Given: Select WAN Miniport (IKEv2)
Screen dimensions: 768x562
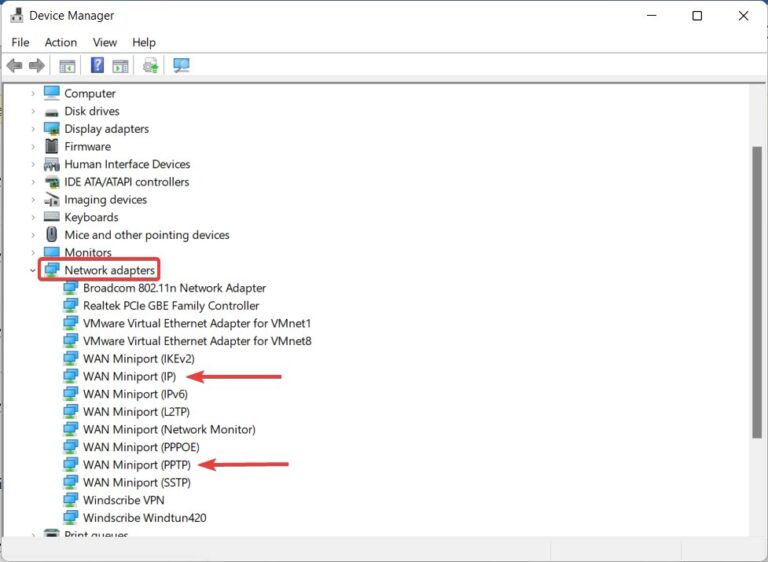Looking at the screenshot, I should coord(139,359).
